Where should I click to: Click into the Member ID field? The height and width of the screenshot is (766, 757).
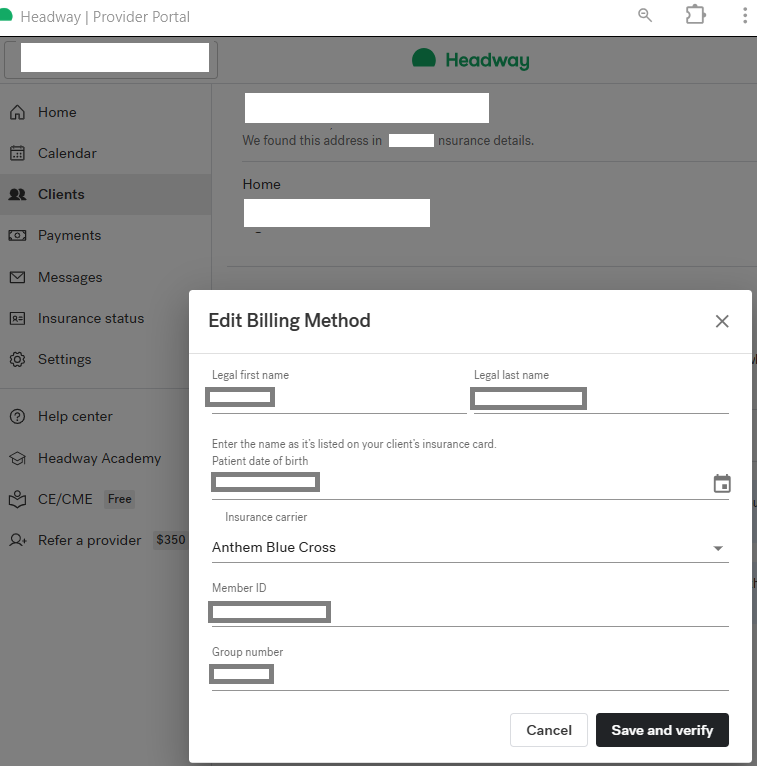tap(470, 612)
